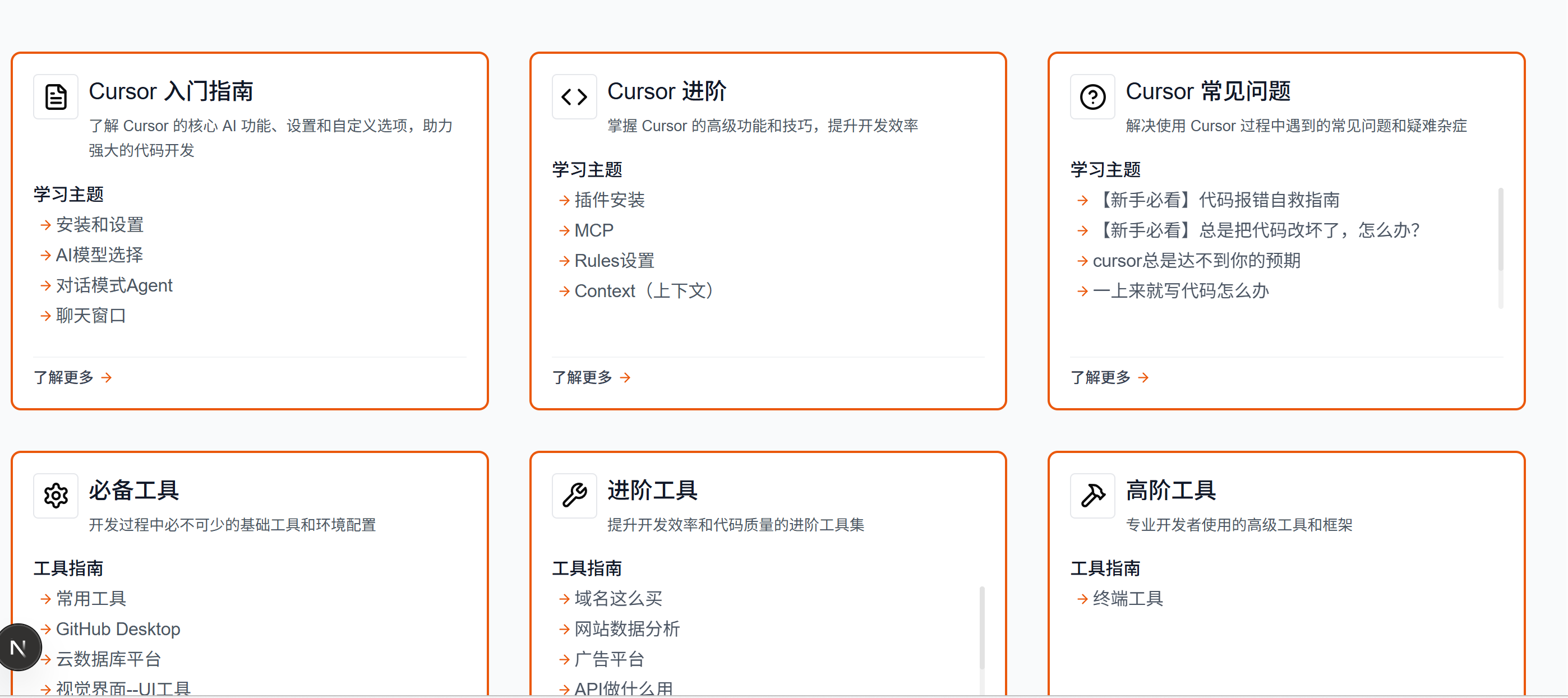Click the arrow icon before 对话模式Agent

coord(45,285)
